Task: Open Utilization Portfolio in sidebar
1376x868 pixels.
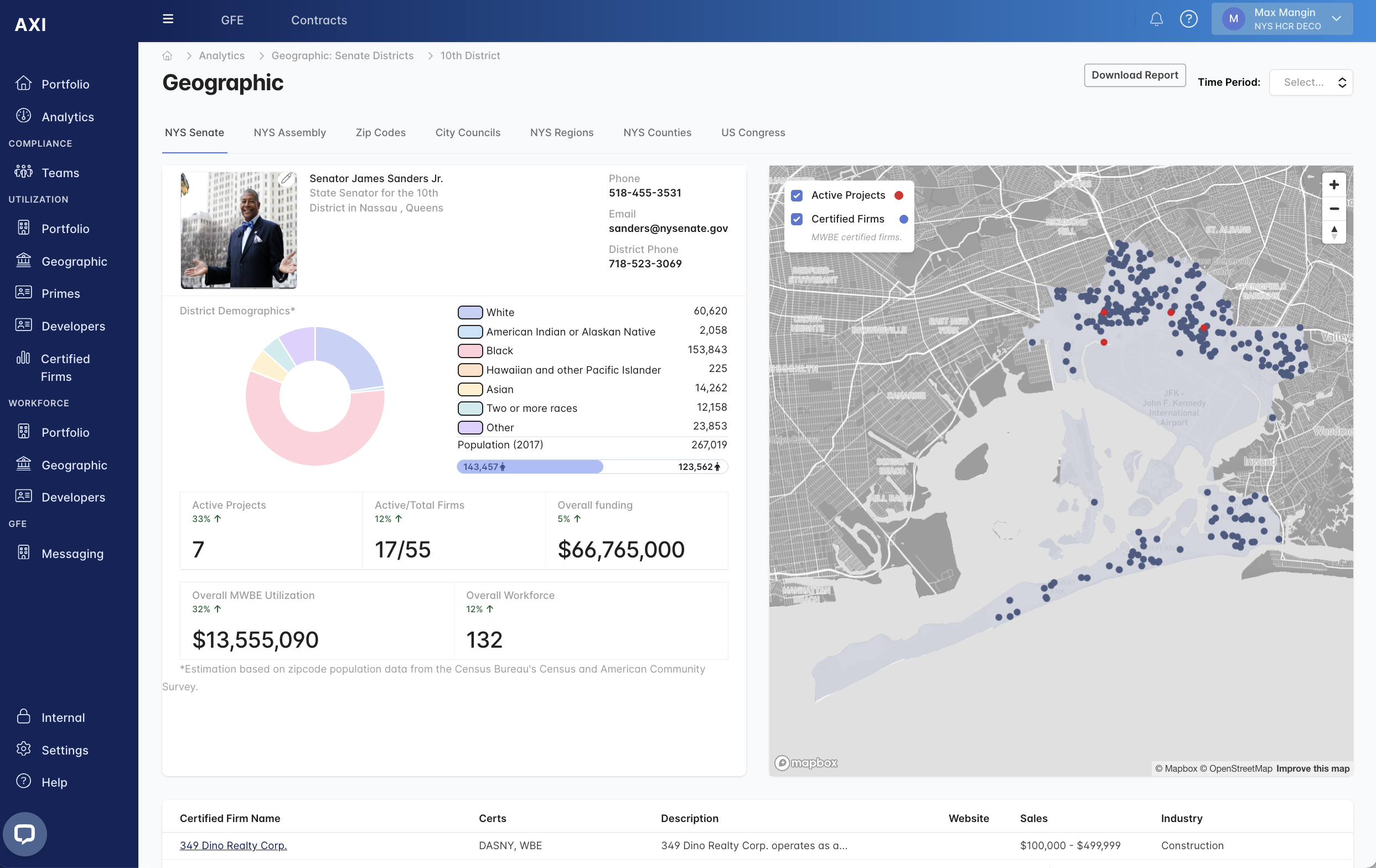Action: [x=65, y=229]
